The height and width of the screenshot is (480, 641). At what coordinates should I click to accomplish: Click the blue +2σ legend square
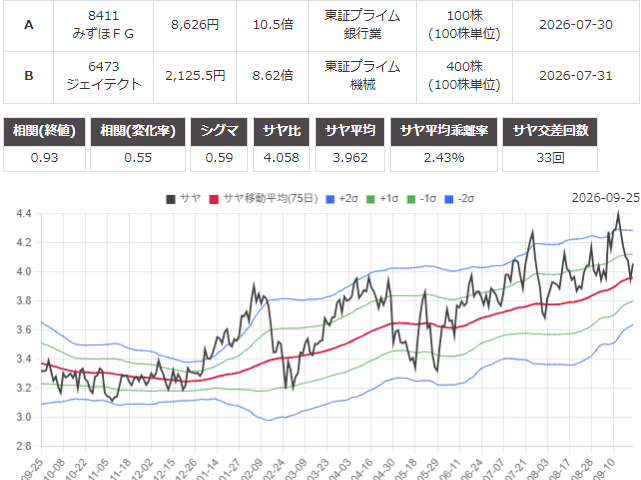click(330, 199)
